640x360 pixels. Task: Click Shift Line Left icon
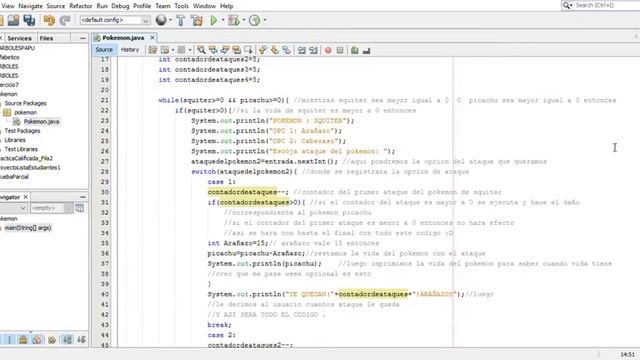pos(301,50)
